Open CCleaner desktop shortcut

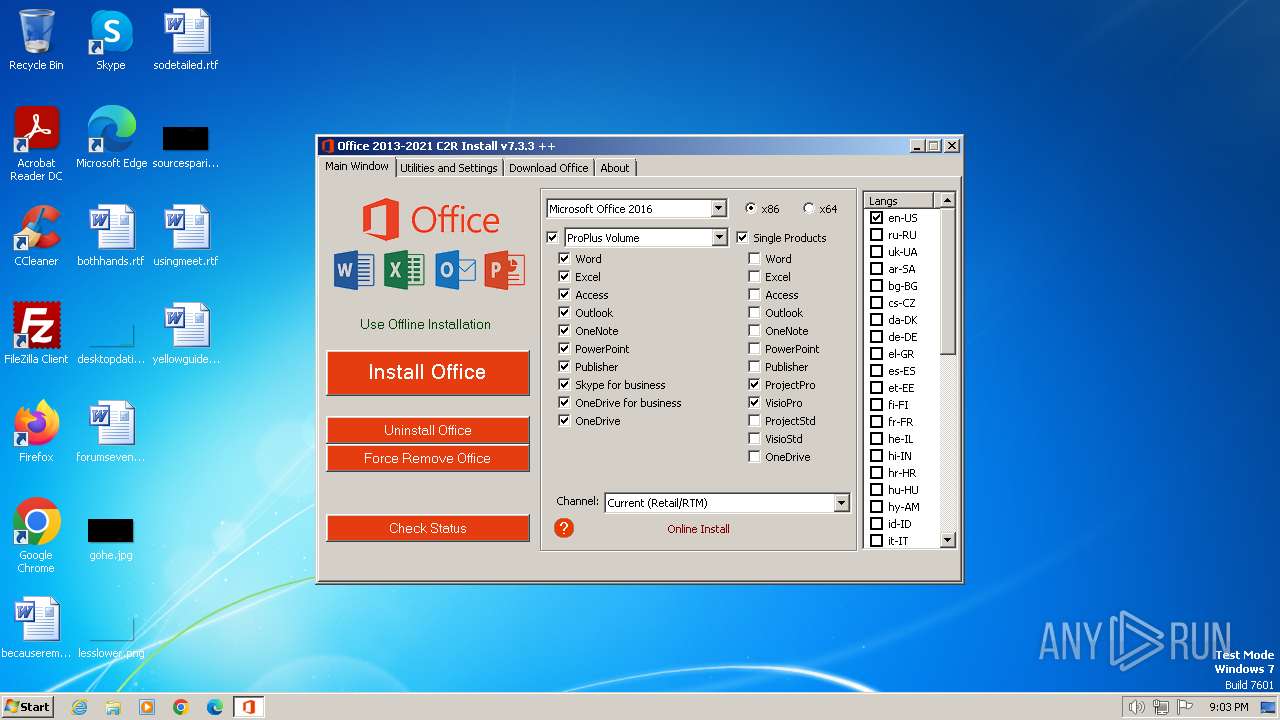(36, 236)
